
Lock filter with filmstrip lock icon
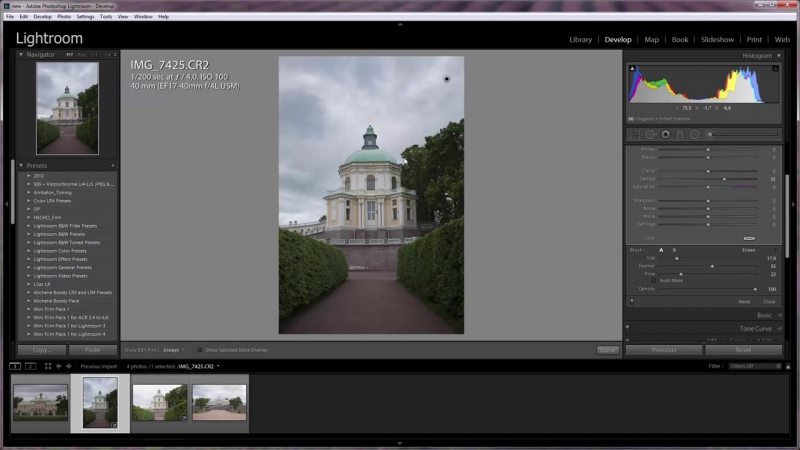pos(788,366)
